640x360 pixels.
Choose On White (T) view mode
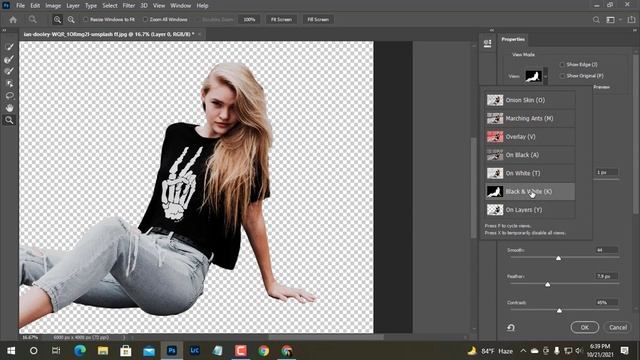[530, 173]
